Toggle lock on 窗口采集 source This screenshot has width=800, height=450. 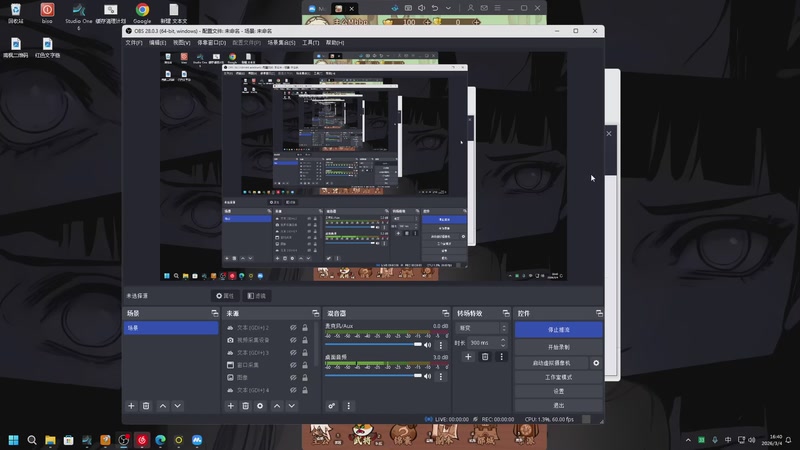pyautogui.click(x=305, y=365)
